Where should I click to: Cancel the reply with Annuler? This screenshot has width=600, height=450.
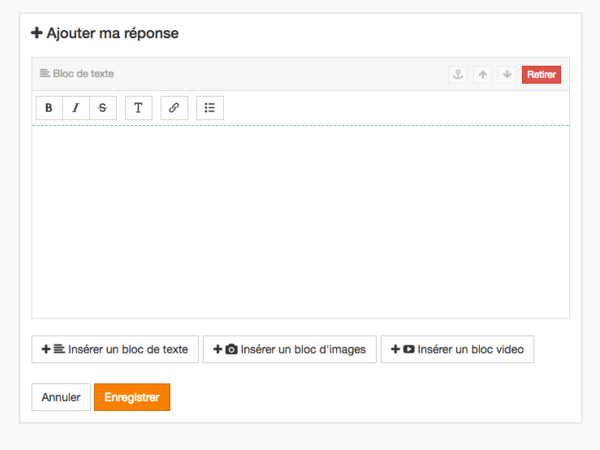tap(61, 397)
